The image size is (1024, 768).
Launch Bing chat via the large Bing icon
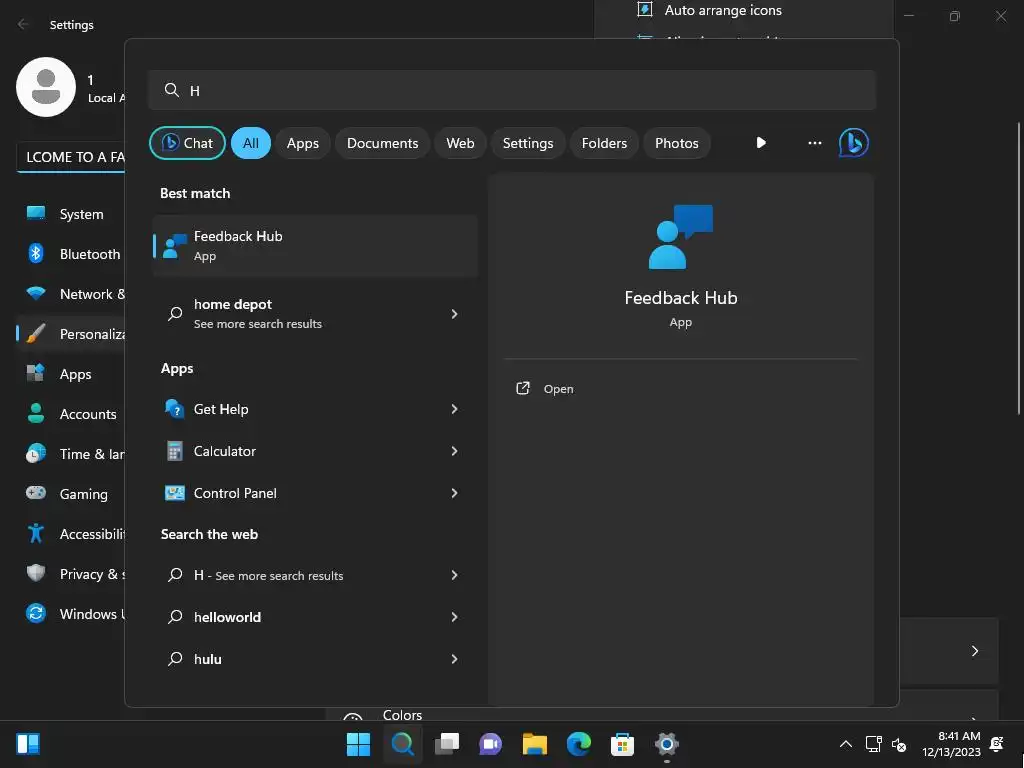click(x=854, y=142)
